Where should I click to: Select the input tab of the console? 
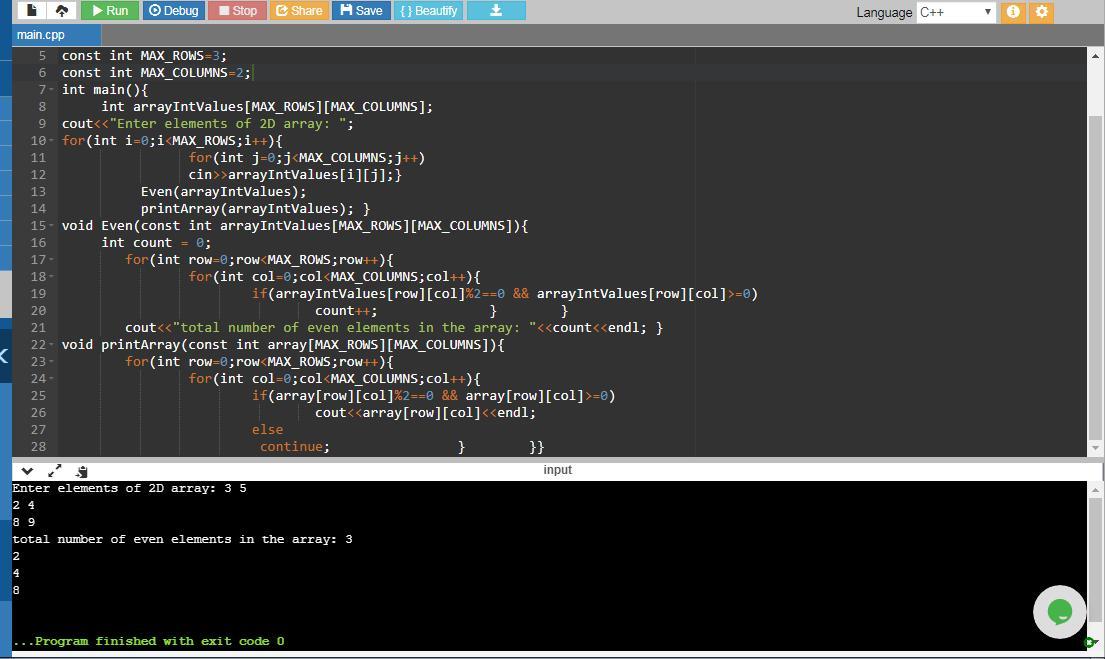click(x=557, y=470)
